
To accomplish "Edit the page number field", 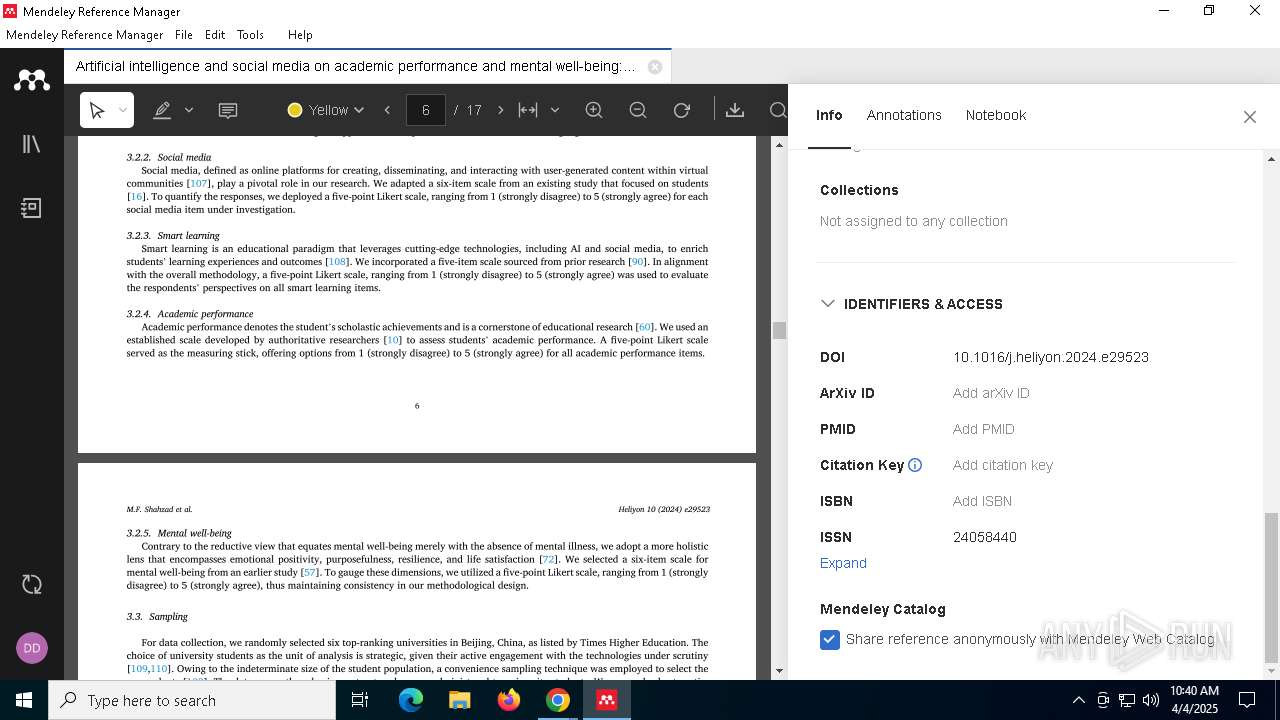I will 426,110.
